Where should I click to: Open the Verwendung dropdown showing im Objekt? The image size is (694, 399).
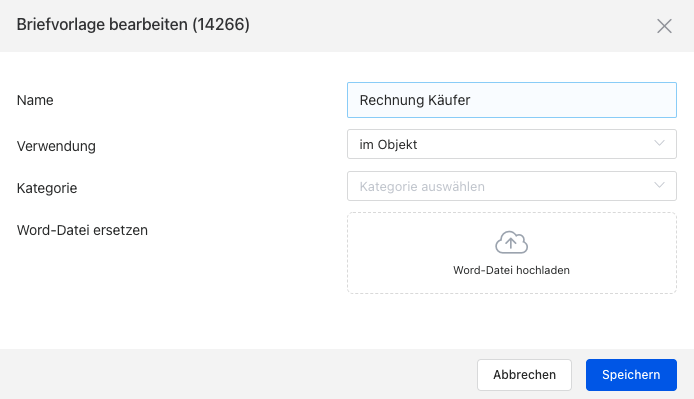pos(512,144)
